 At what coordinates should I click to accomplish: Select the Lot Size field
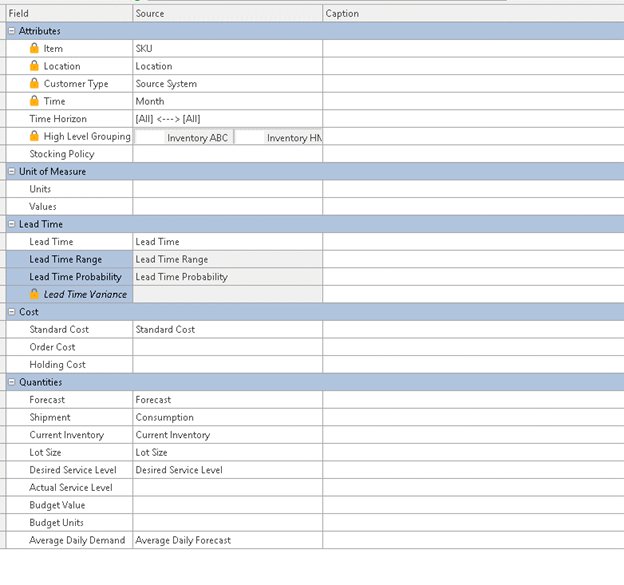tap(69, 452)
